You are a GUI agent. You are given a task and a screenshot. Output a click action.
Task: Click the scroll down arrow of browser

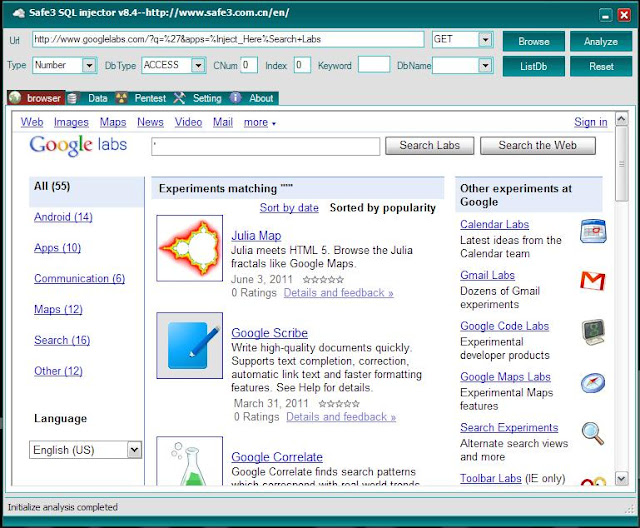(621, 479)
